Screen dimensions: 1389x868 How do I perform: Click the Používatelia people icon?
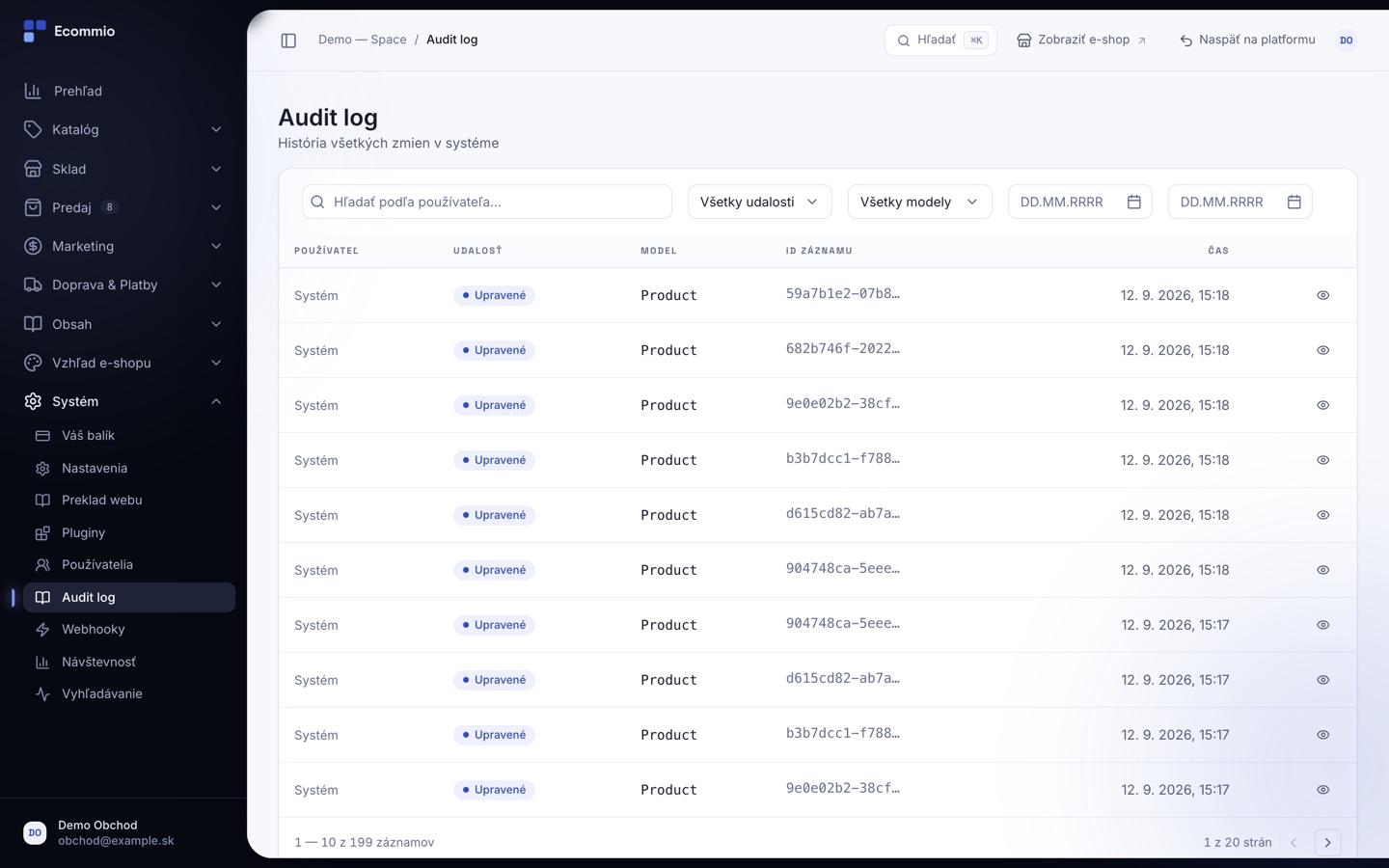[42, 565]
